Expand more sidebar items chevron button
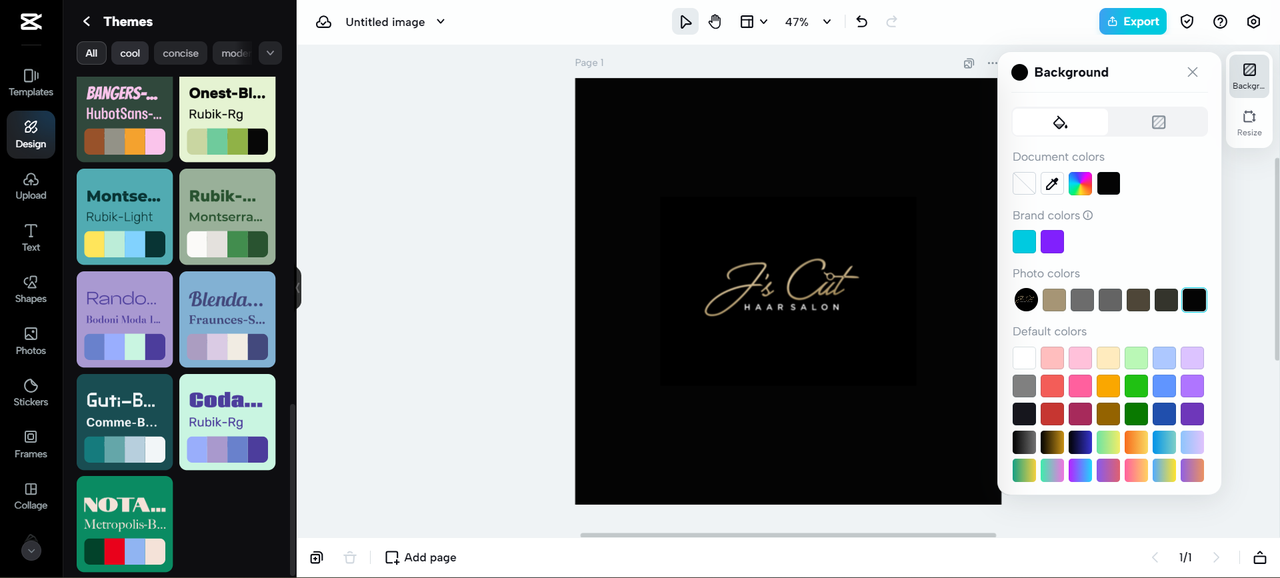This screenshot has height=578, width=1280. click(x=31, y=550)
